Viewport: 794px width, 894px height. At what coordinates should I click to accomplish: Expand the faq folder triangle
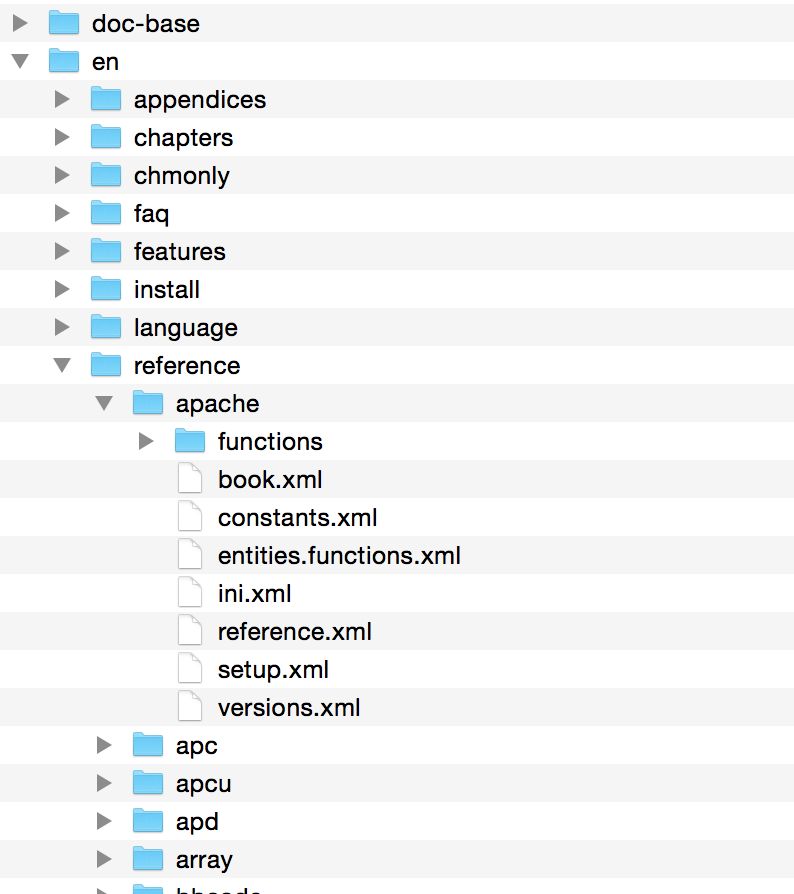point(62,213)
